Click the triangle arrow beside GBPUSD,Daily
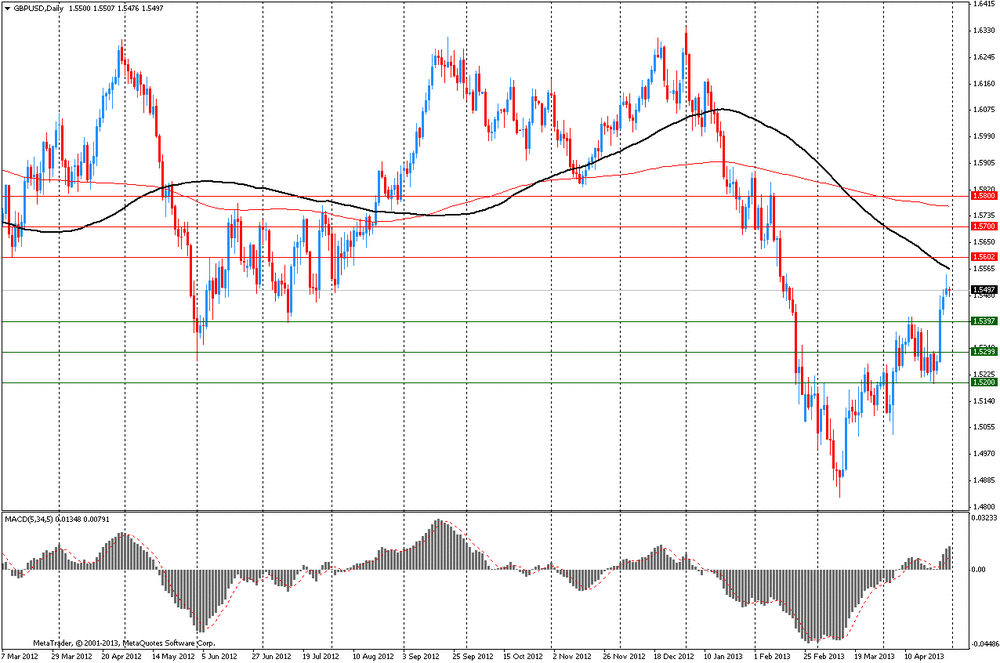The height and width of the screenshot is (663, 1000). pyautogui.click(x=7, y=8)
